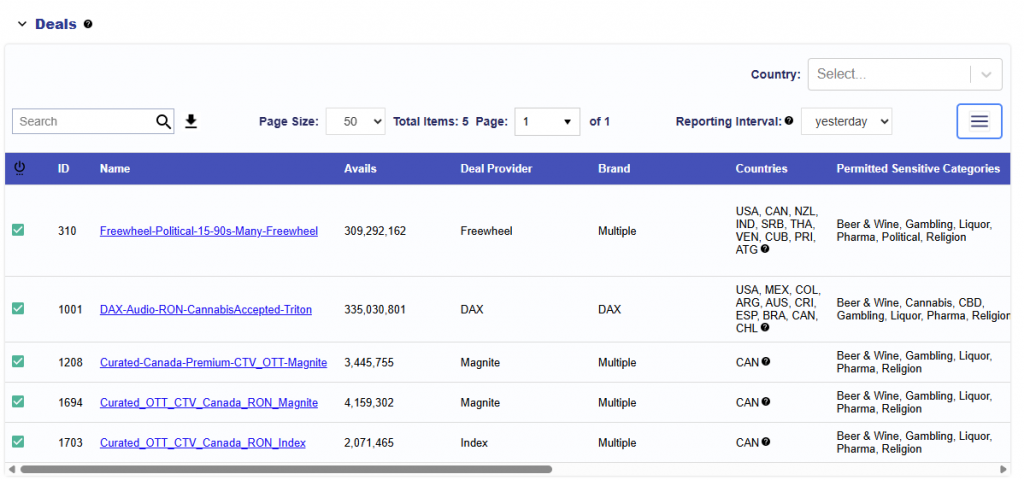The width and height of the screenshot is (1024, 480).
Task: Disable the checkbox for deal 1703
Action: tap(18, 441)
